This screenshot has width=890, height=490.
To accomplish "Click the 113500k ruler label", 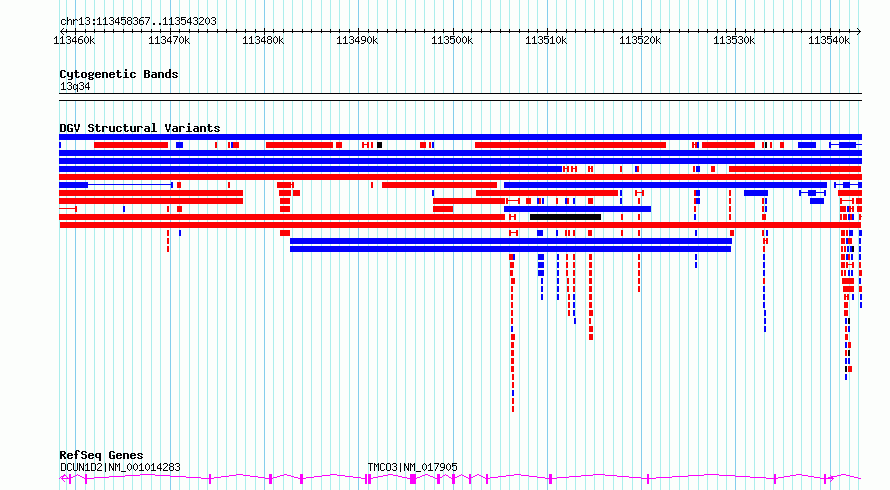I will click(452, 40).
